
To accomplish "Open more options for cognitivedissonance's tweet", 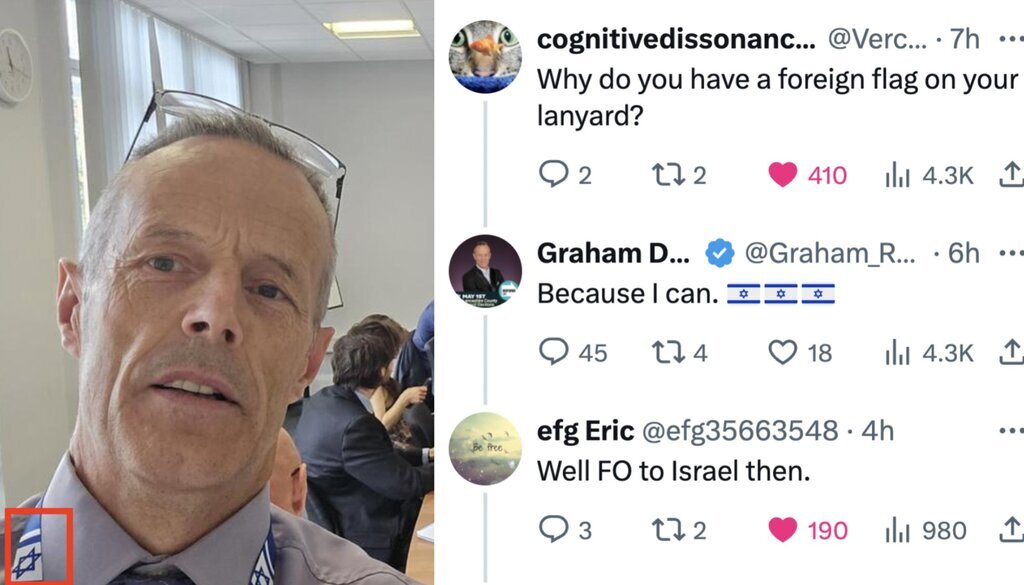I will point(1011,39).
